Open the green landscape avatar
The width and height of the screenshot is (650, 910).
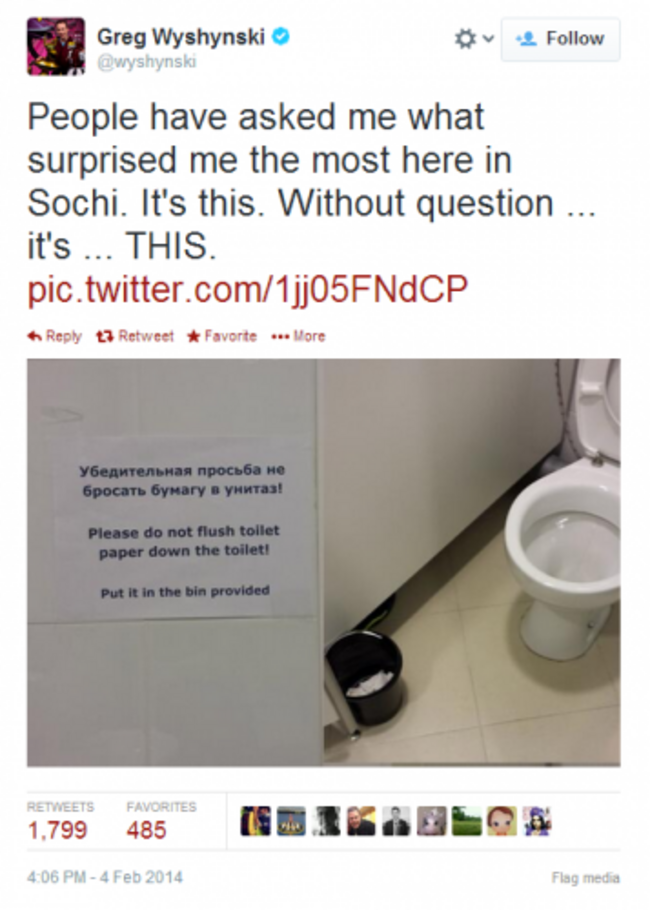(467, 821)
